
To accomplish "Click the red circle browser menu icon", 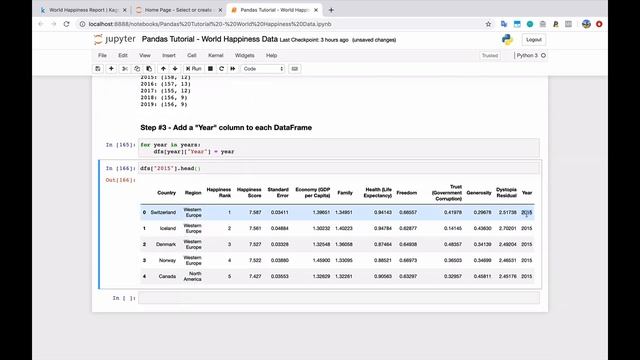I will pos(599,24).
